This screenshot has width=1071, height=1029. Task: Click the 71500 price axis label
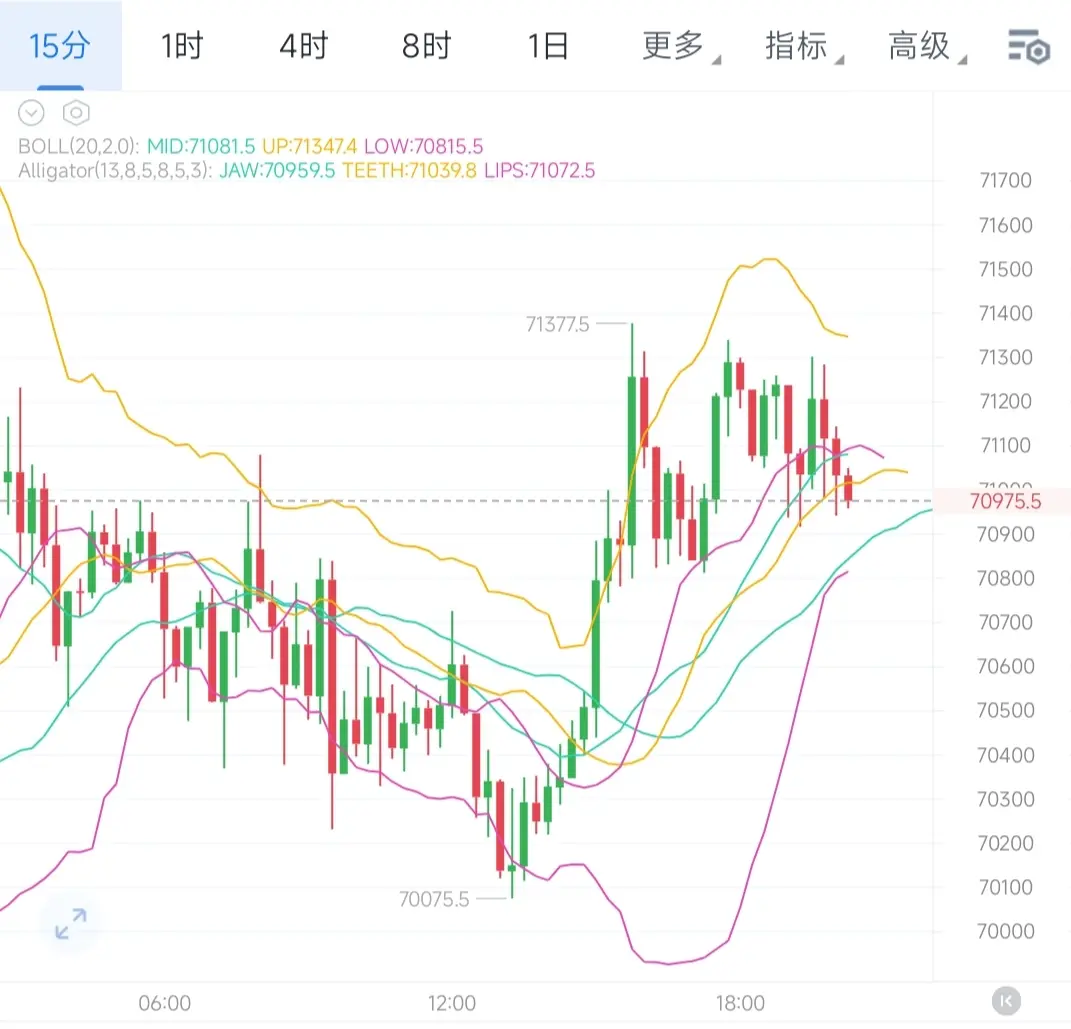pos(1005,269)
